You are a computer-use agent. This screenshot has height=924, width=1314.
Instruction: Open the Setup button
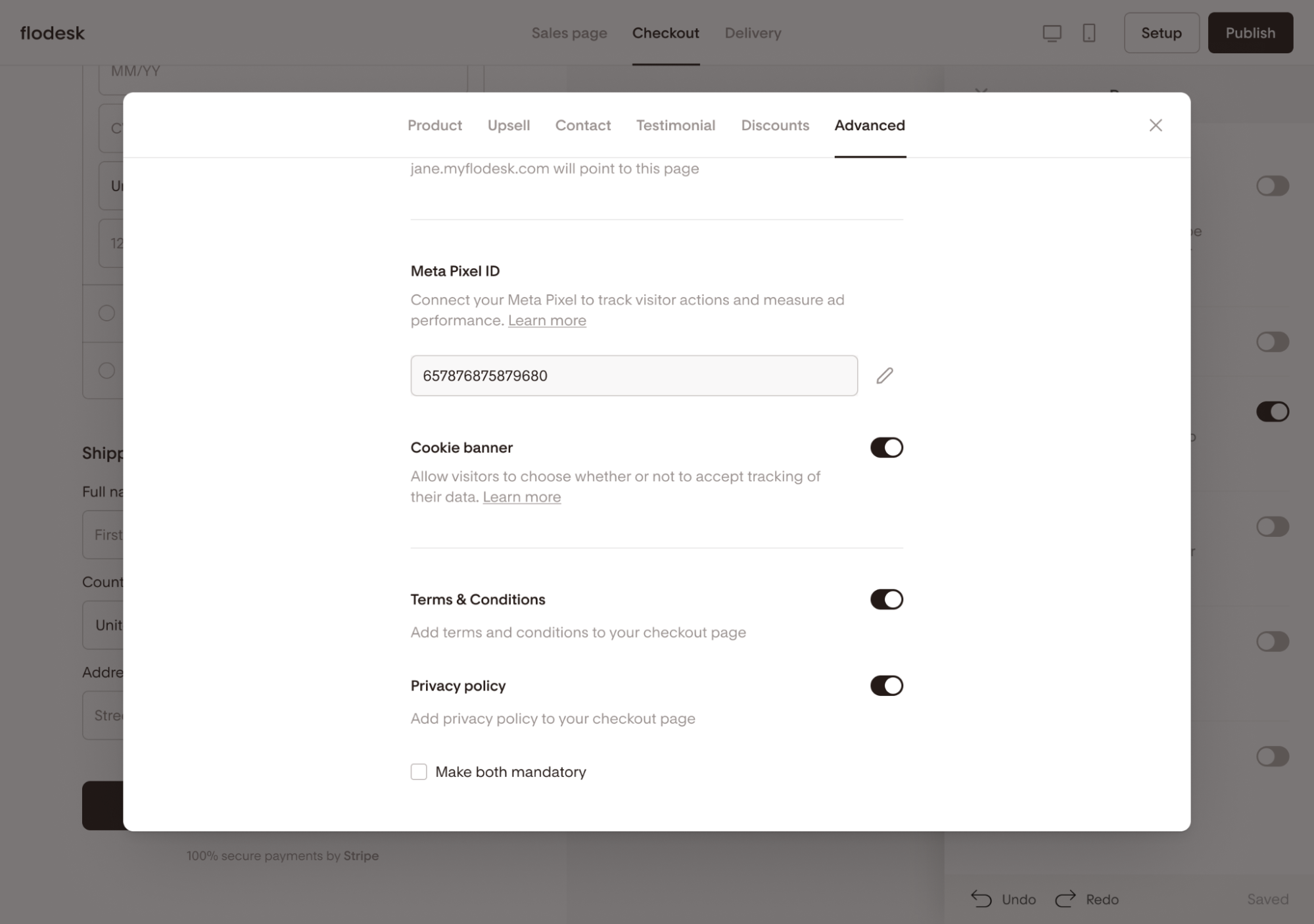pos(1161,33)
